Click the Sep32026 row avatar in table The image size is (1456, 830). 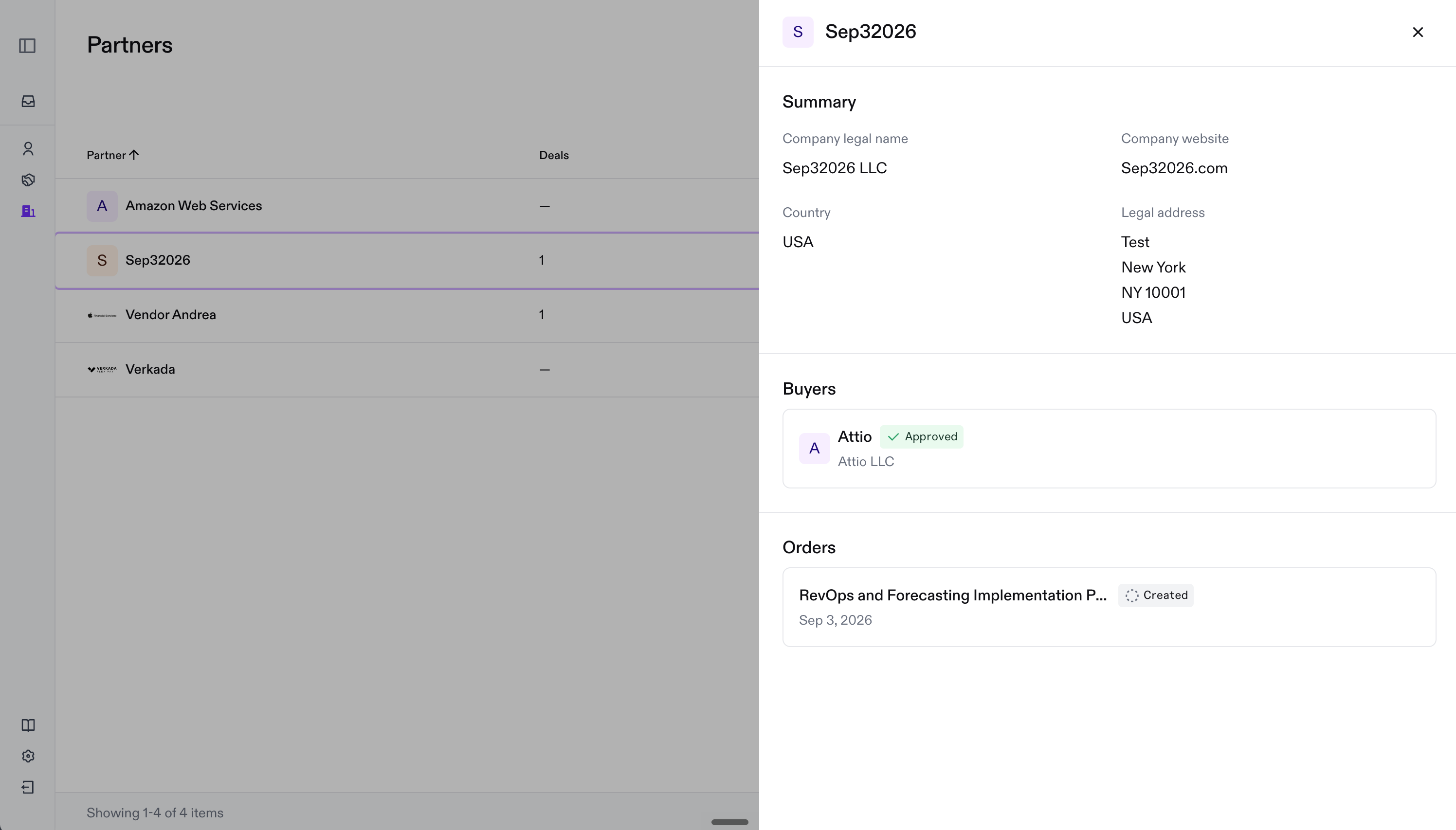tap(102, 260)
